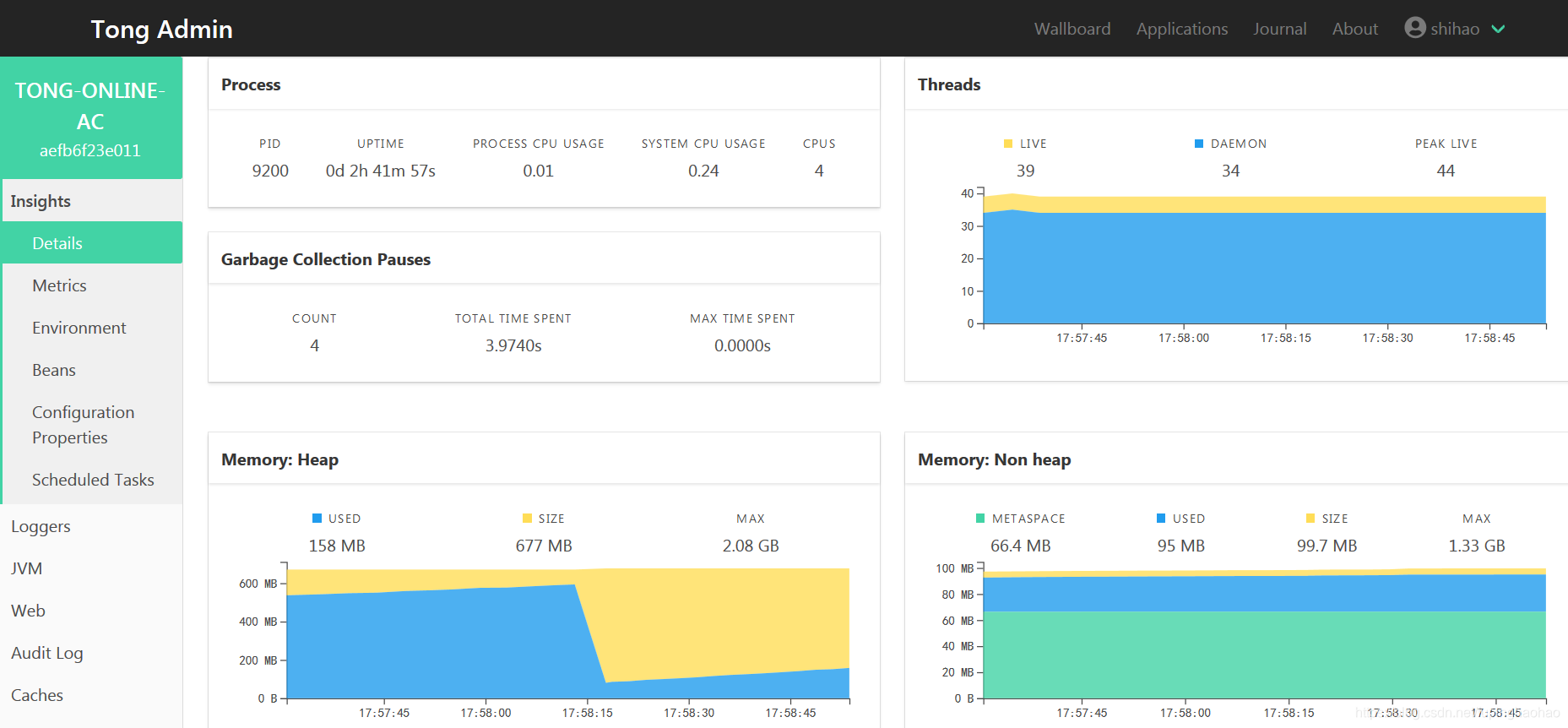1568x728 pixels.
Task: Select the TONG-ONLINE-AC instance header
Action: click(91, 118)
